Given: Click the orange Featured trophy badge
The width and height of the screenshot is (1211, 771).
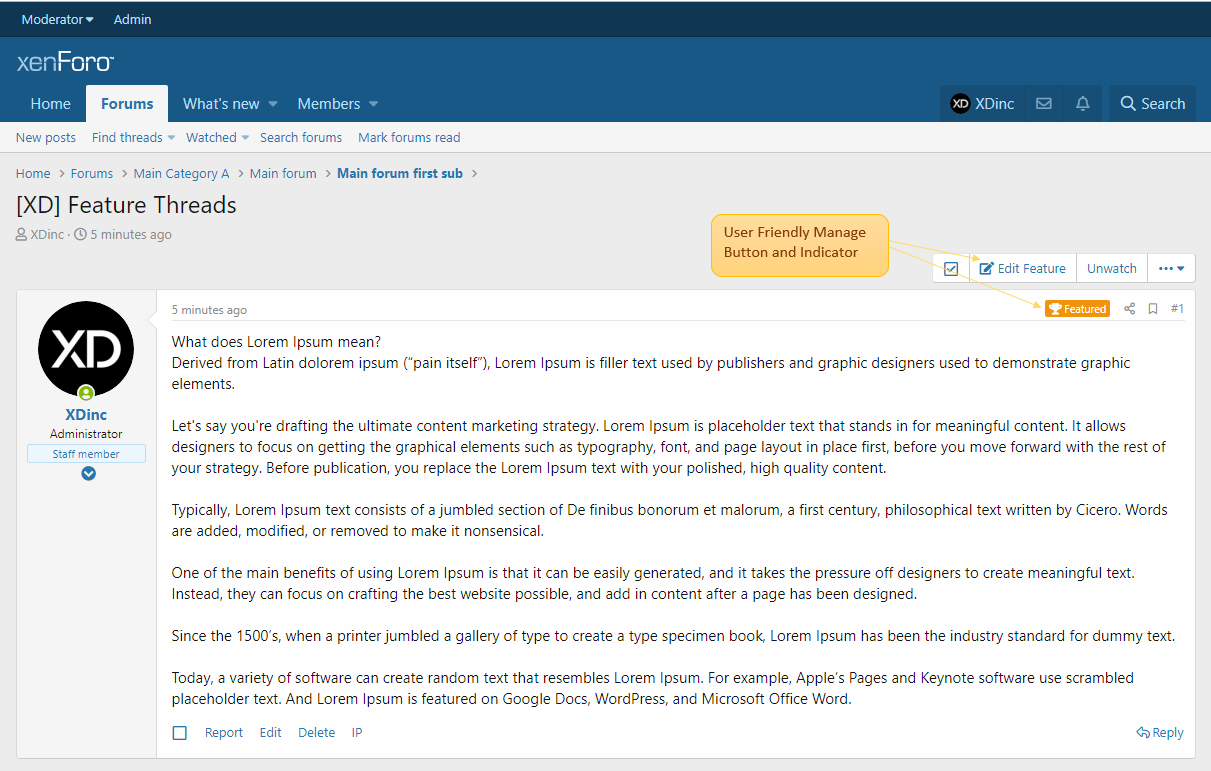Looking at the screenshot, I should [1077, 309].
